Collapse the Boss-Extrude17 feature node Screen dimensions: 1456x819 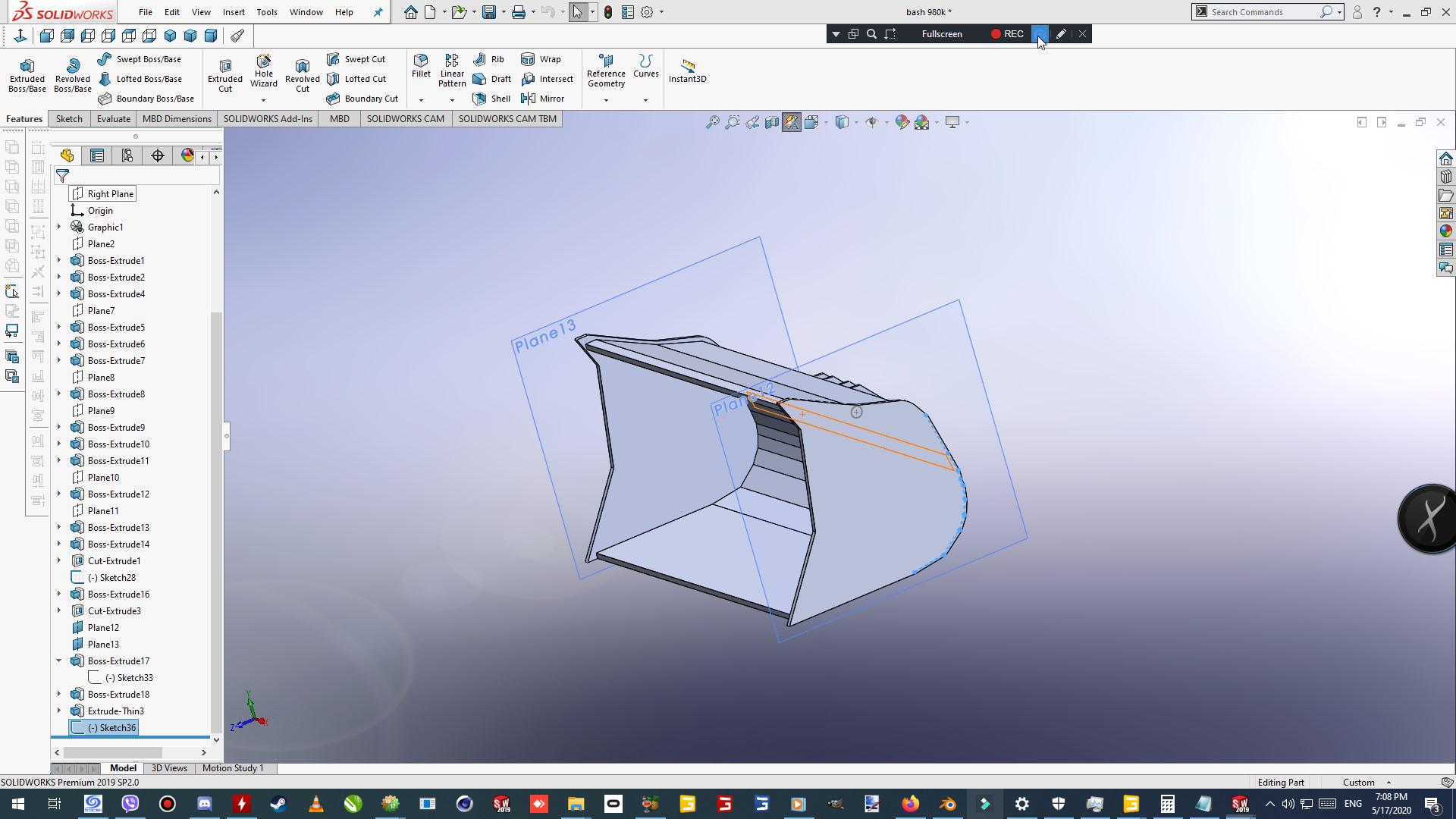pyautogui.click(x=59, y=661)
